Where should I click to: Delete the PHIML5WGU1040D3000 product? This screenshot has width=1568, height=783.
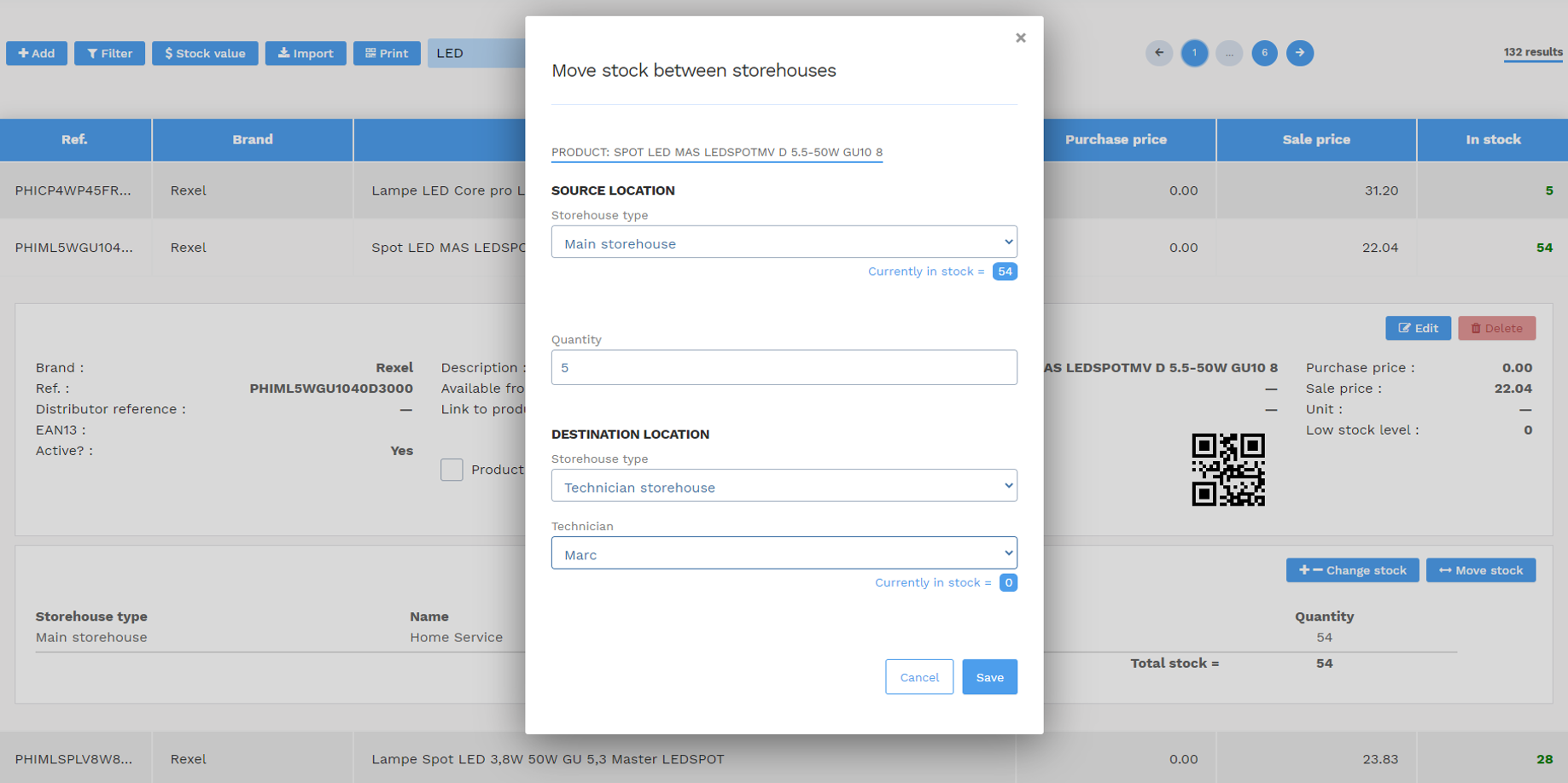coord(1497,328)
